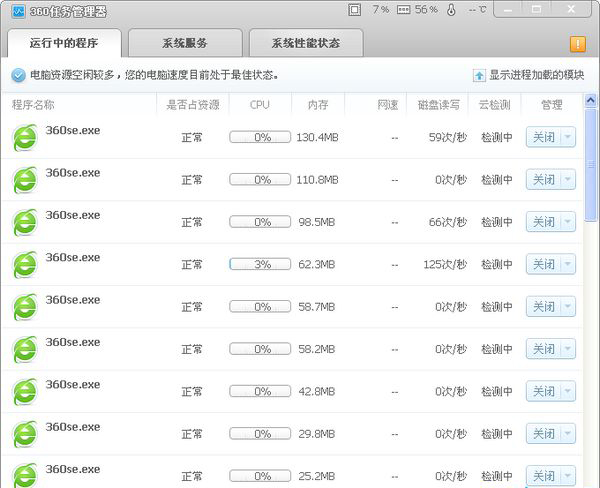Click the 电脑资源空闲较多 status message
The image size is (600, 488).
pyautogui.click(x=154, y=75)
